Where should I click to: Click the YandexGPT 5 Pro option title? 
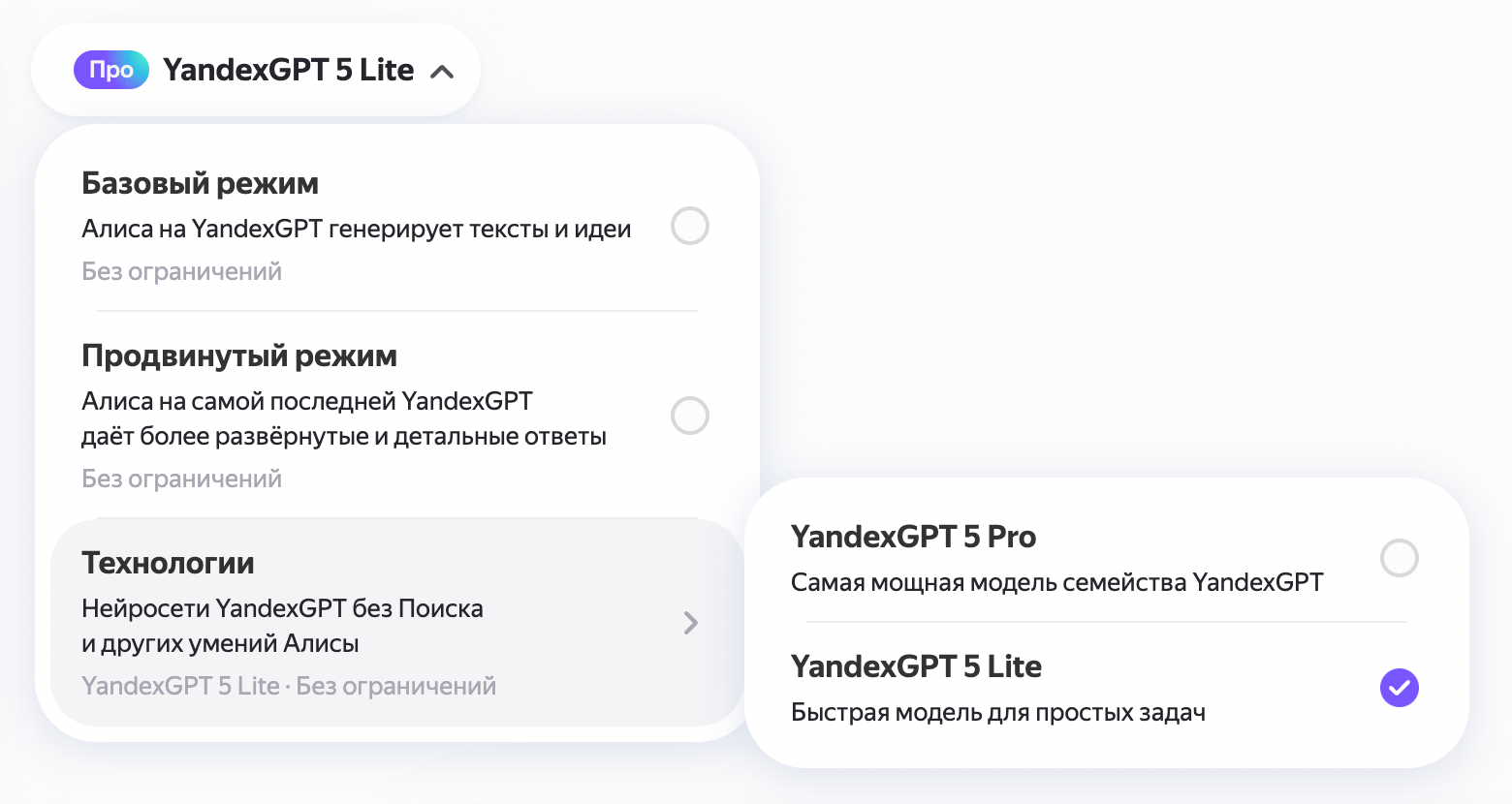[x=913, y=537]
